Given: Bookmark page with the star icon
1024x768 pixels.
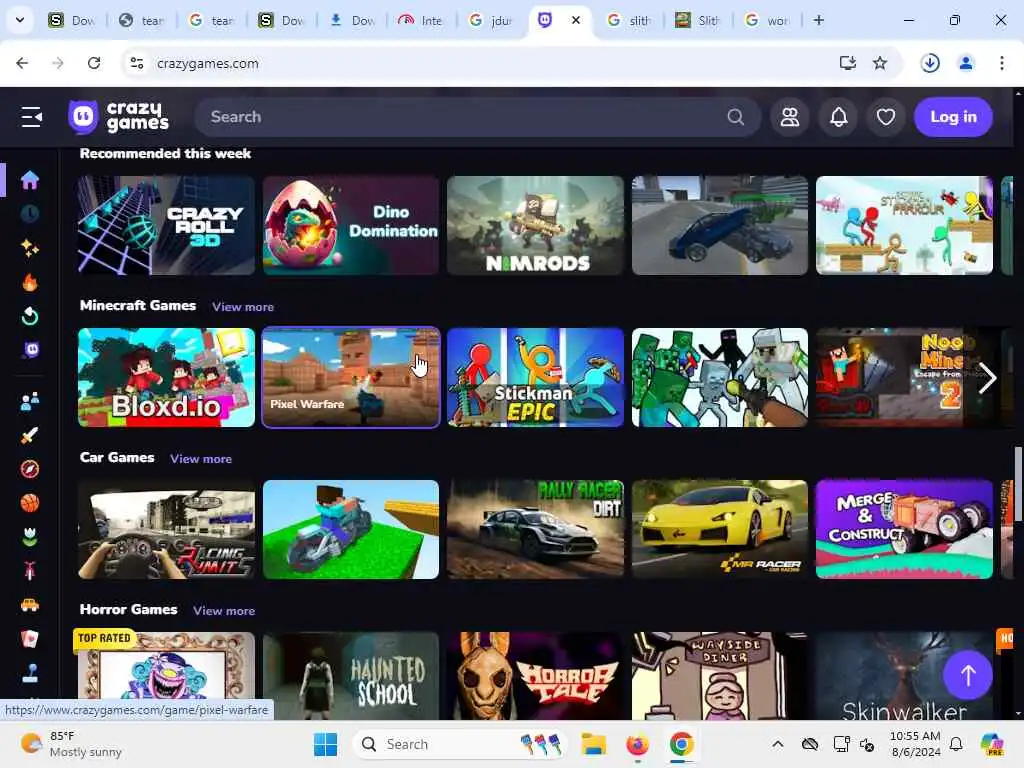Looking at the screenshot, I should point(880,63).
